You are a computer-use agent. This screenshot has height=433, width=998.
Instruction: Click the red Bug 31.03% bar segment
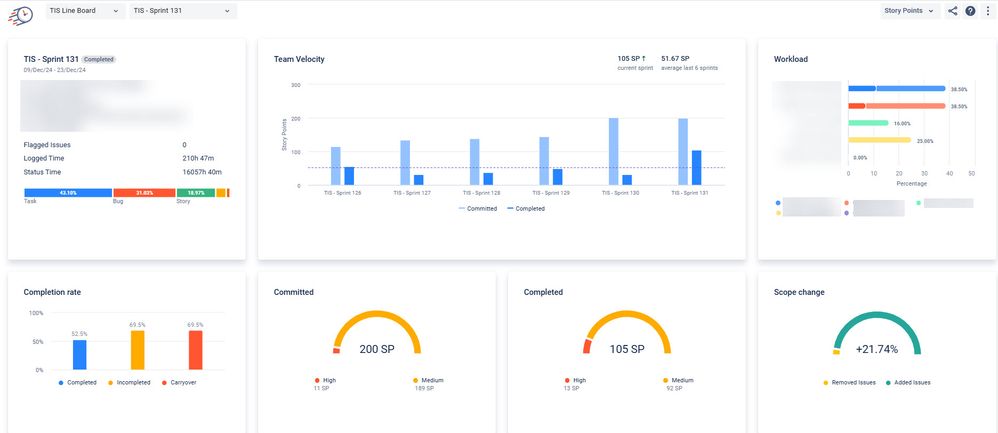tap(144, 192)
